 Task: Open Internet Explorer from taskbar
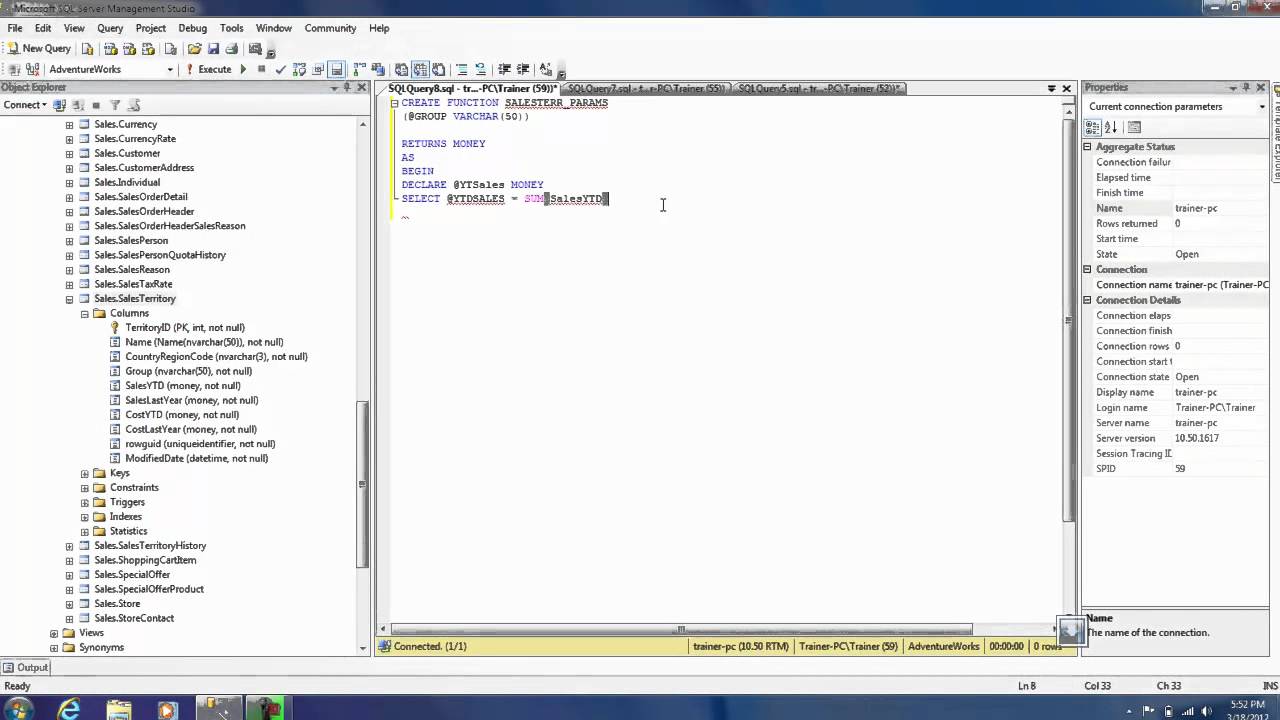coord(69,709)
